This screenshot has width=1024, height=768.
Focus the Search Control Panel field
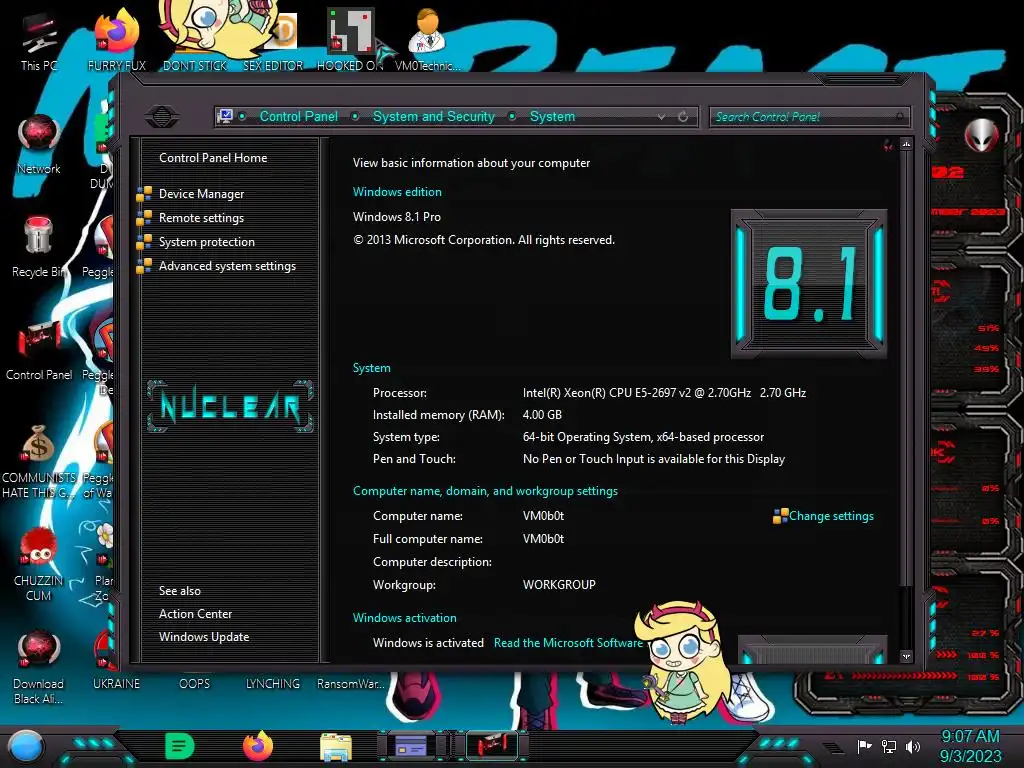(808, 117)
